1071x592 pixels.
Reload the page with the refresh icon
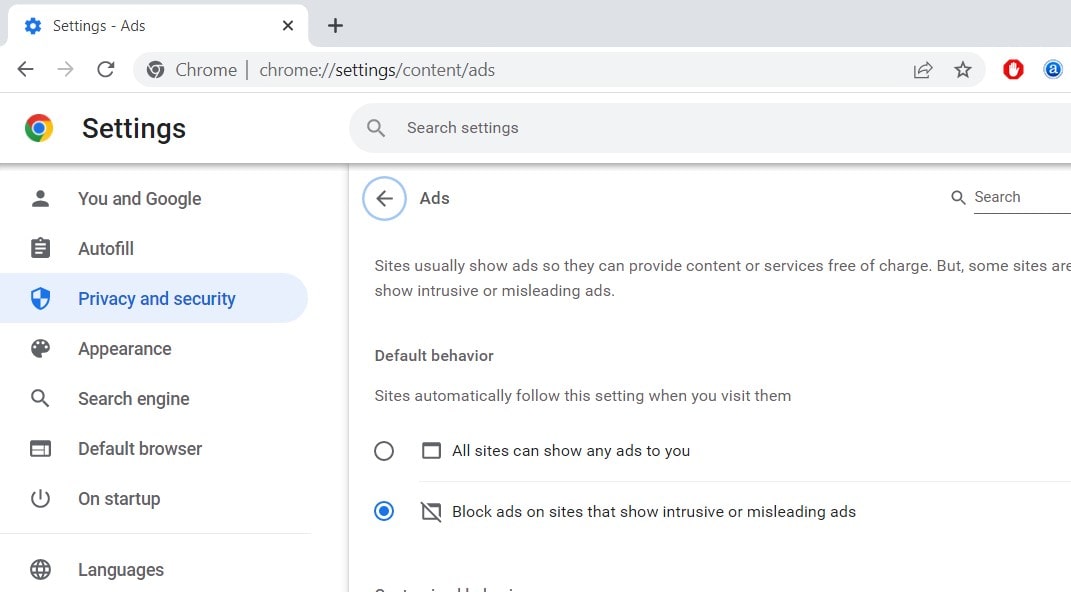tap(105, 70)
